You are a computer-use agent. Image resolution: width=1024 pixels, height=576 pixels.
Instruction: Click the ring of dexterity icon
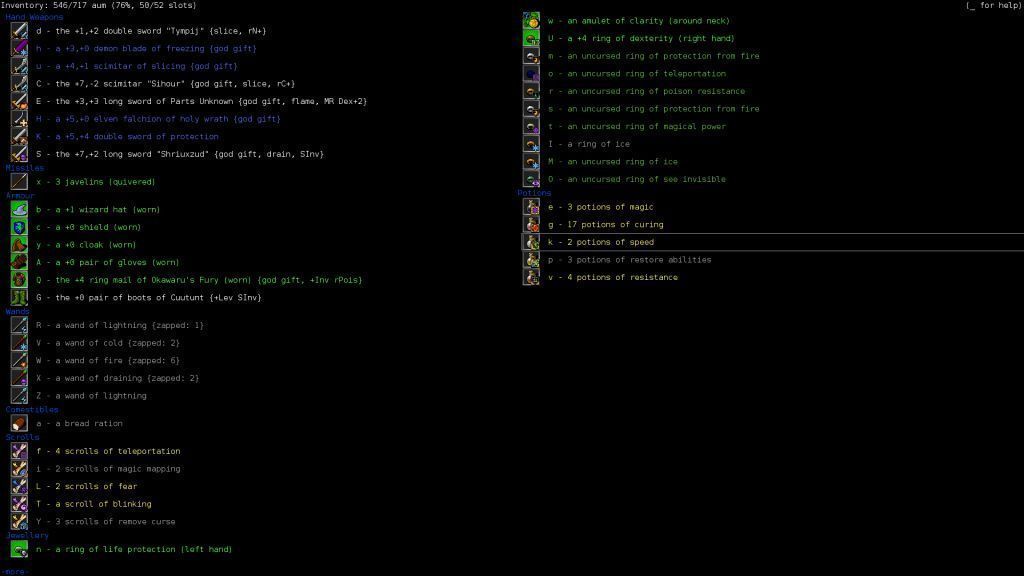tap(531, 39)
